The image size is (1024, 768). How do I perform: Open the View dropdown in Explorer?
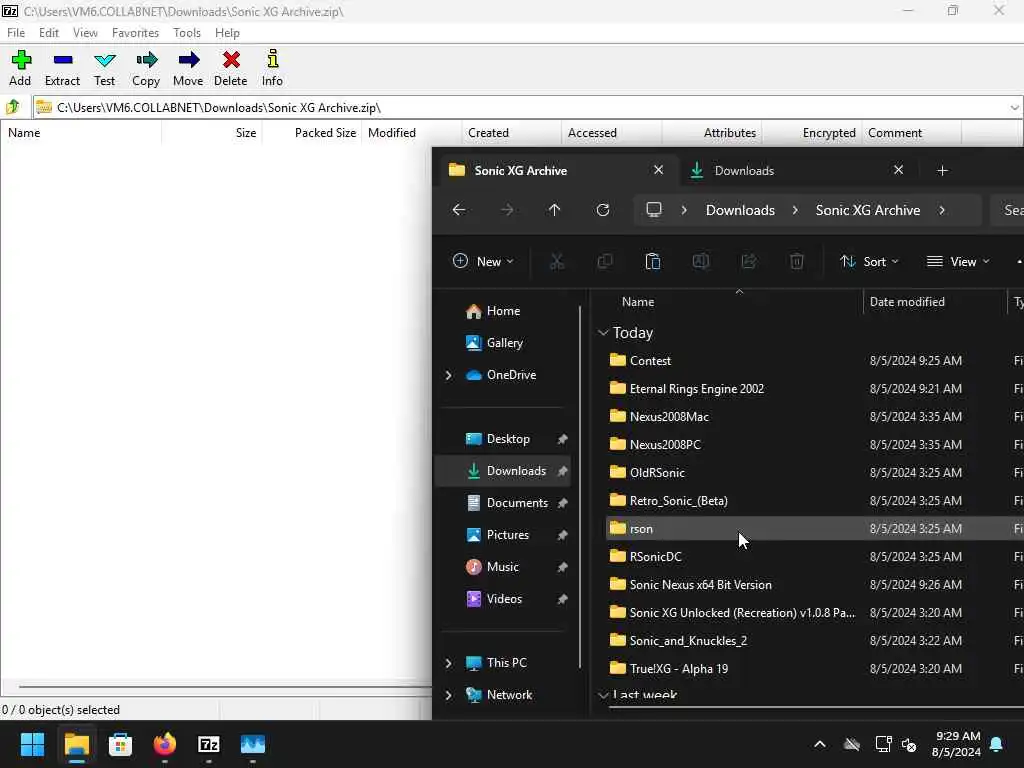tap(958, 261)
